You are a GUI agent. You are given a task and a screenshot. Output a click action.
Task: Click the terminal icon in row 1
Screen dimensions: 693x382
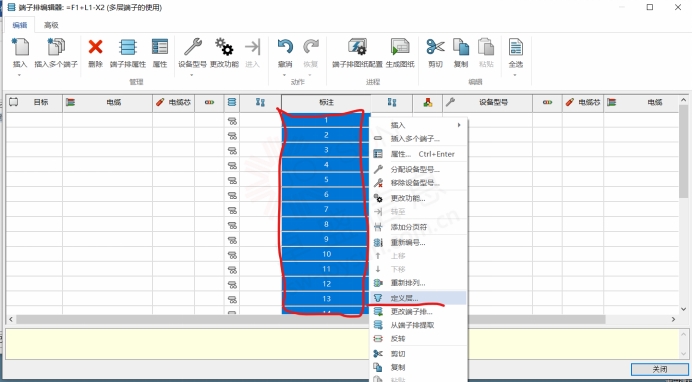click(232, 120)
